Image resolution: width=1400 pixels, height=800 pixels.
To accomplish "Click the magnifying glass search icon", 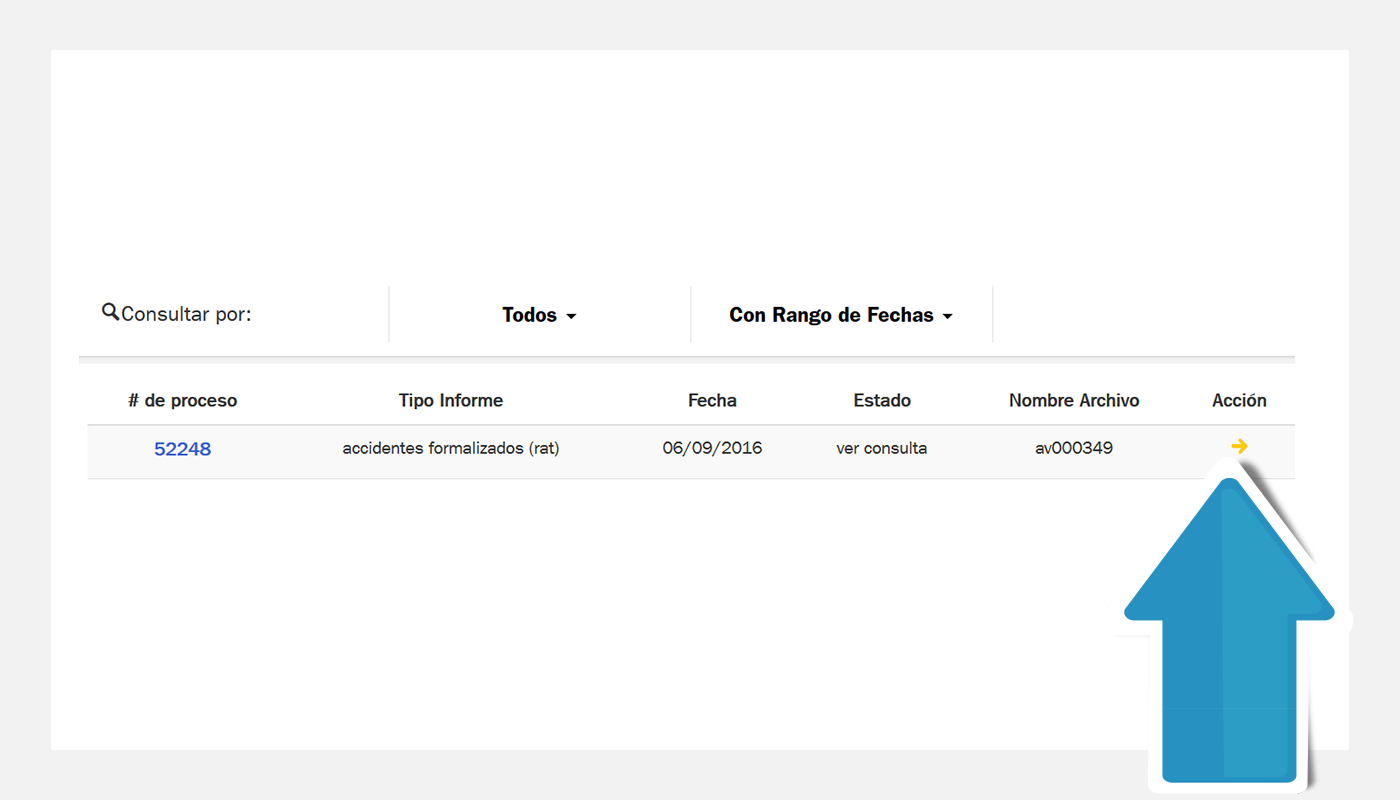I will 111,312.
